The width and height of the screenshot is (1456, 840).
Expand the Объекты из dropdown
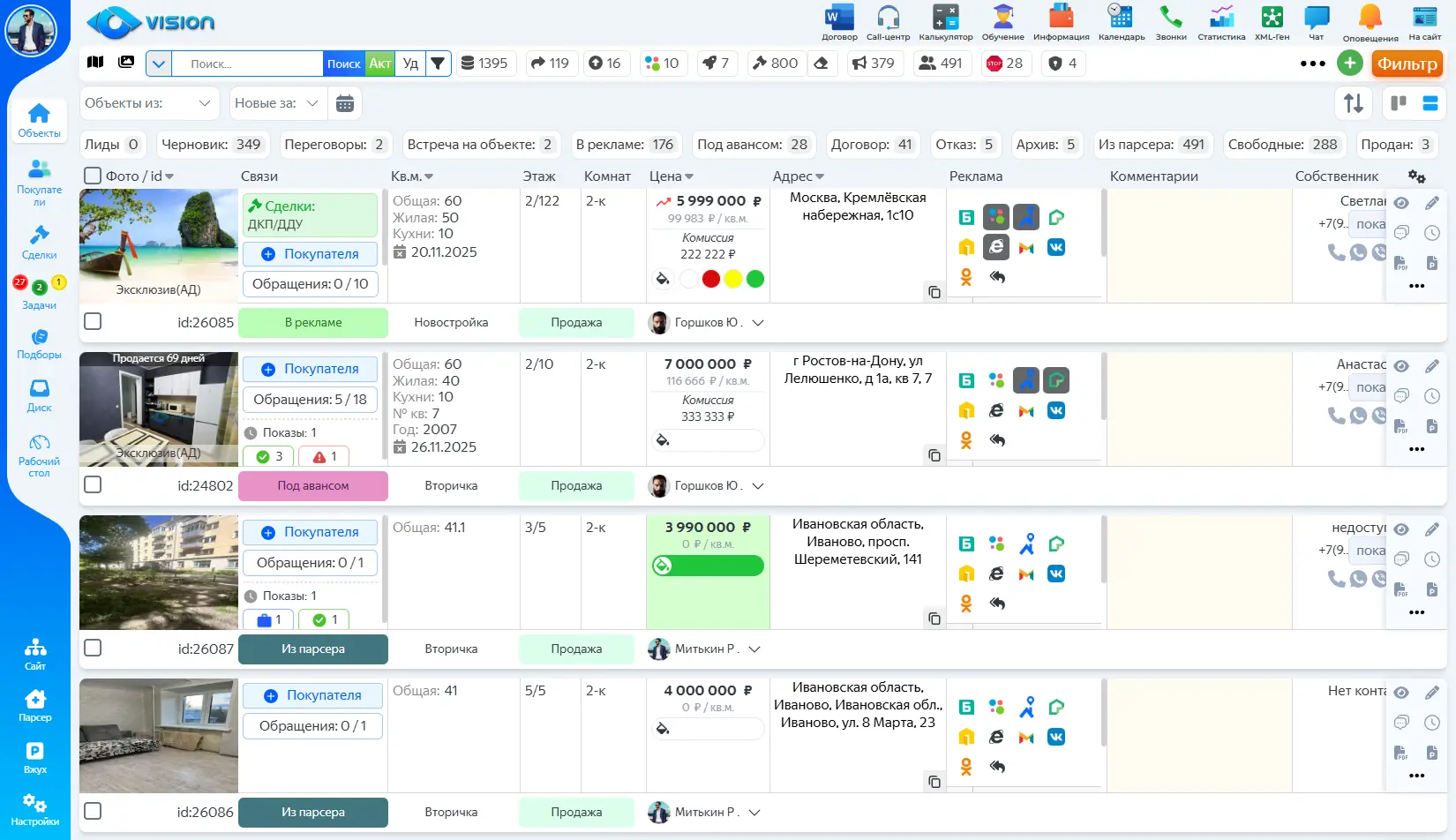point(148,103)
